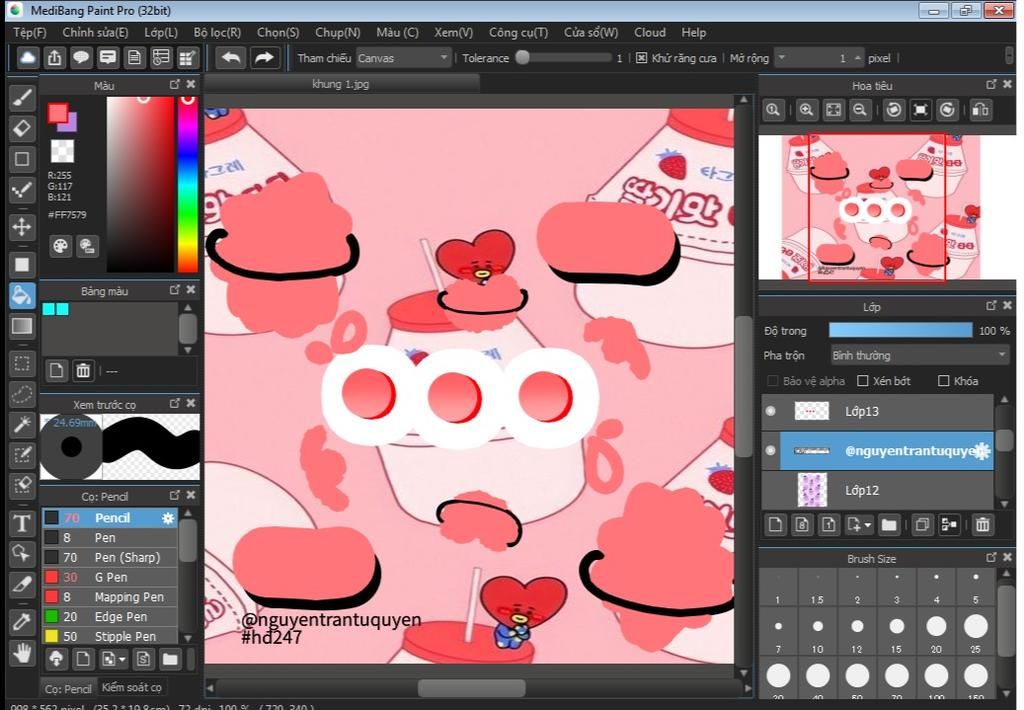Screen dimensions: 1024x710
Task: Click the foreground pink color swatch
Action: (57, 114)
